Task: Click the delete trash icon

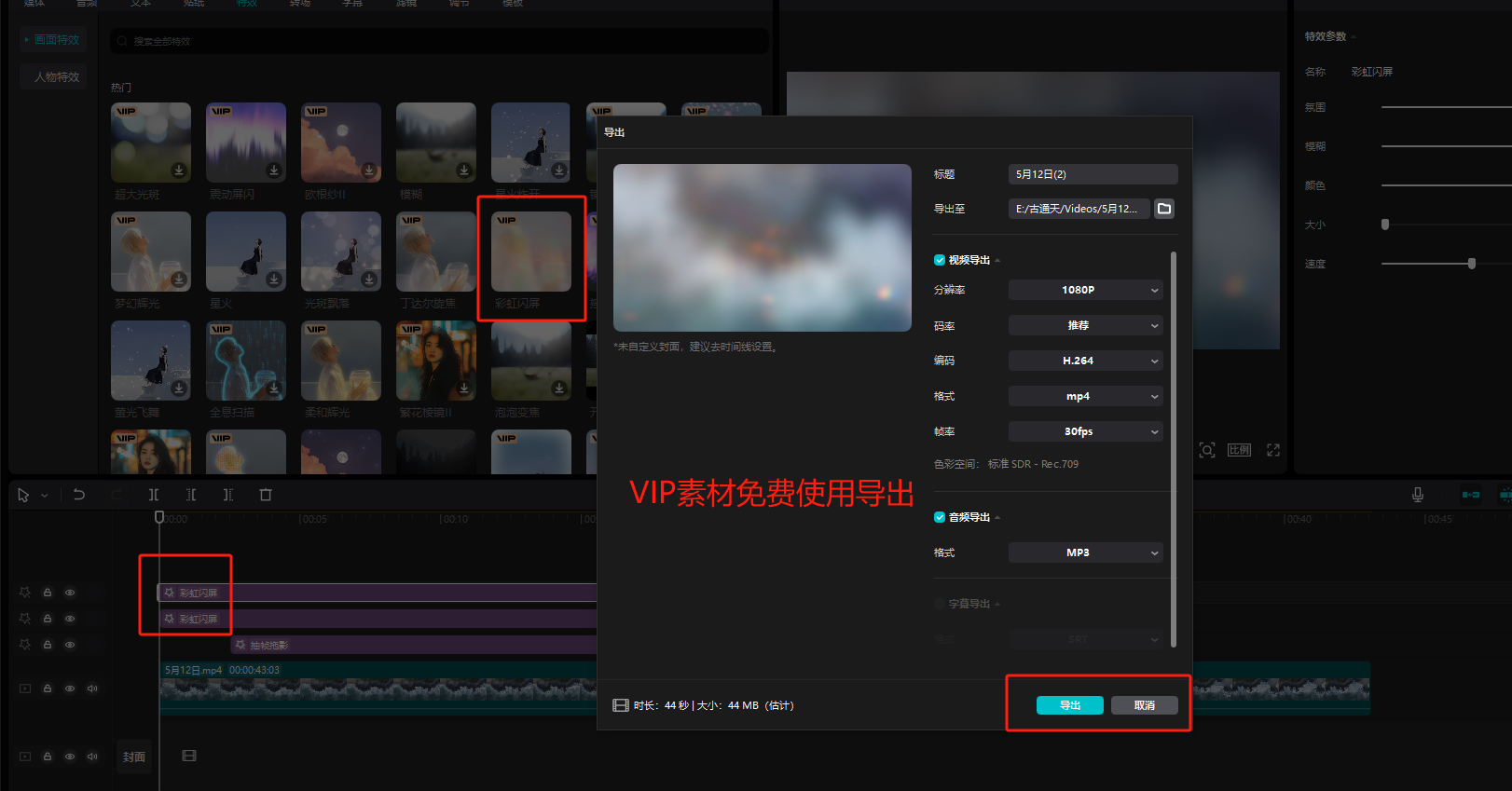Action: [266, 495]
